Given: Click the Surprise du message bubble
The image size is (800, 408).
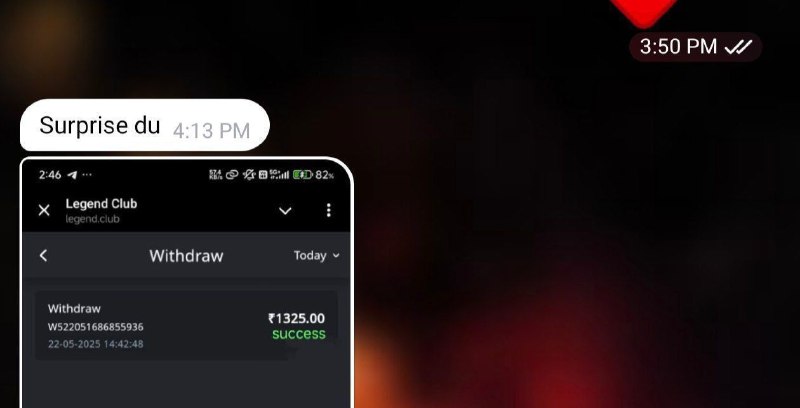Looking at the screenshot, I should [x=144, y=125].
